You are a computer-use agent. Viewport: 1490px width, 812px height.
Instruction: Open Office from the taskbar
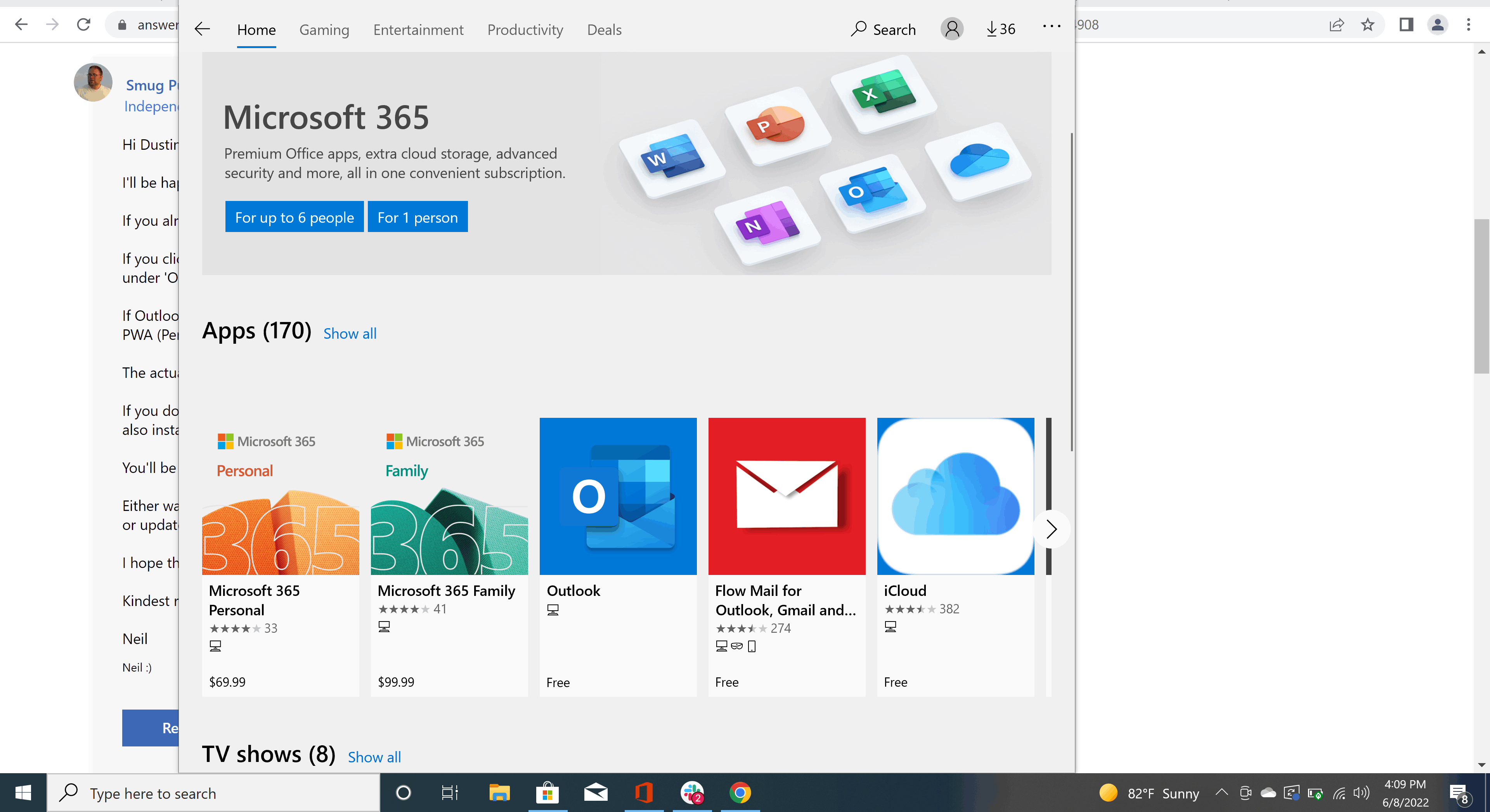tap(645, 793)
